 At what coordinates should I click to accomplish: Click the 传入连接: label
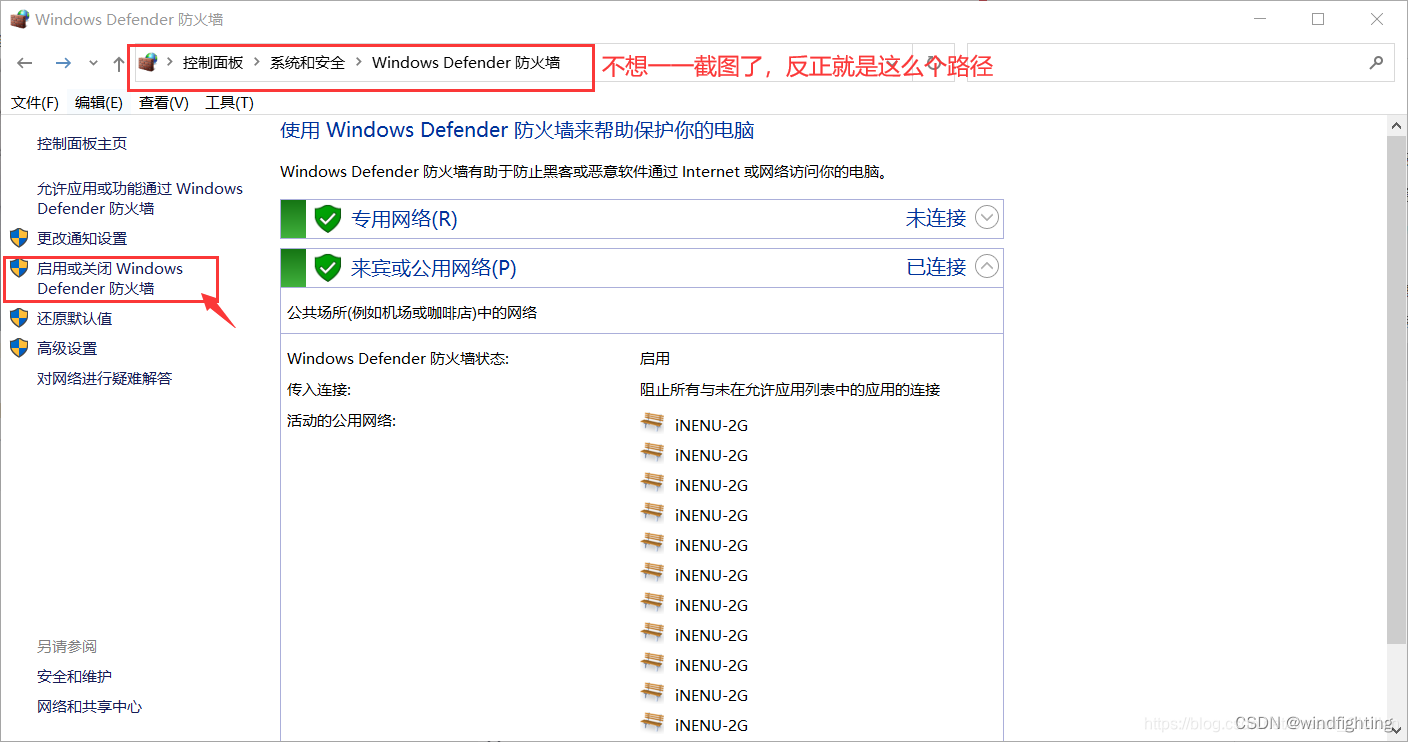tap(319, 389)
